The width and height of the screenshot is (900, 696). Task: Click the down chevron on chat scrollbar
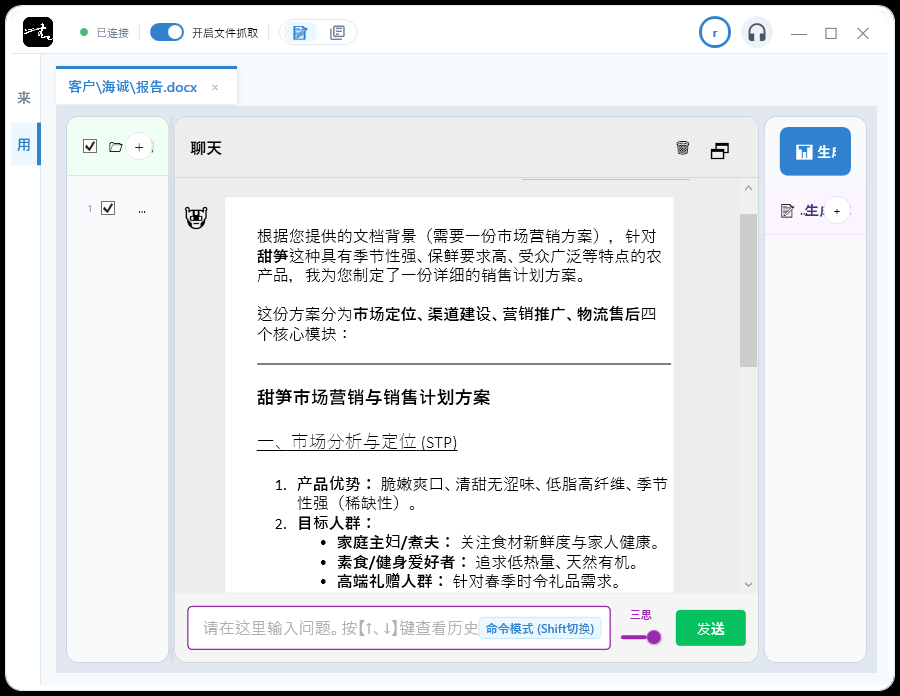(748, 583)
